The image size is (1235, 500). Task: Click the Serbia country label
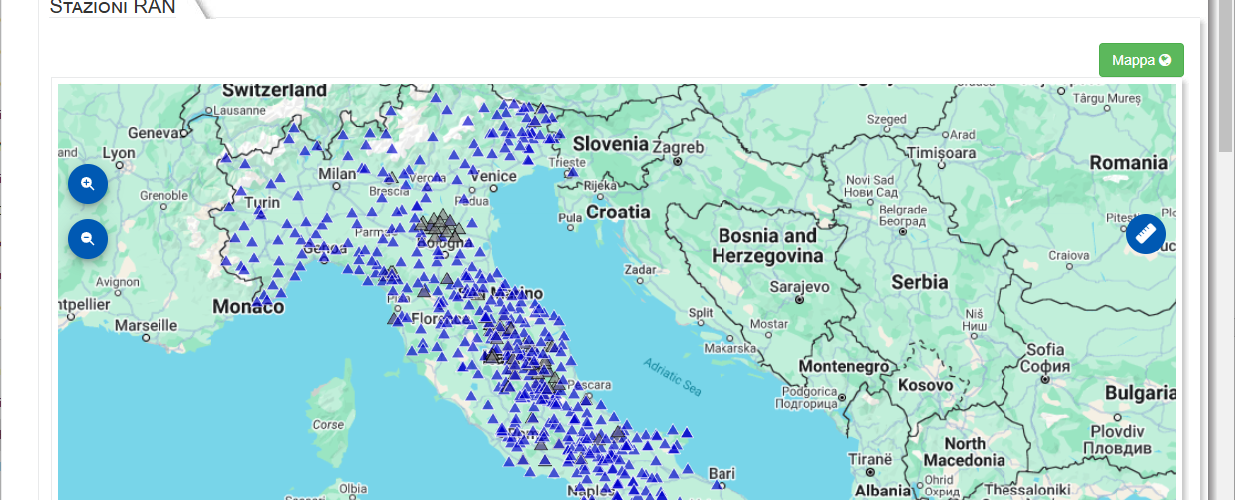pos(920,282)
